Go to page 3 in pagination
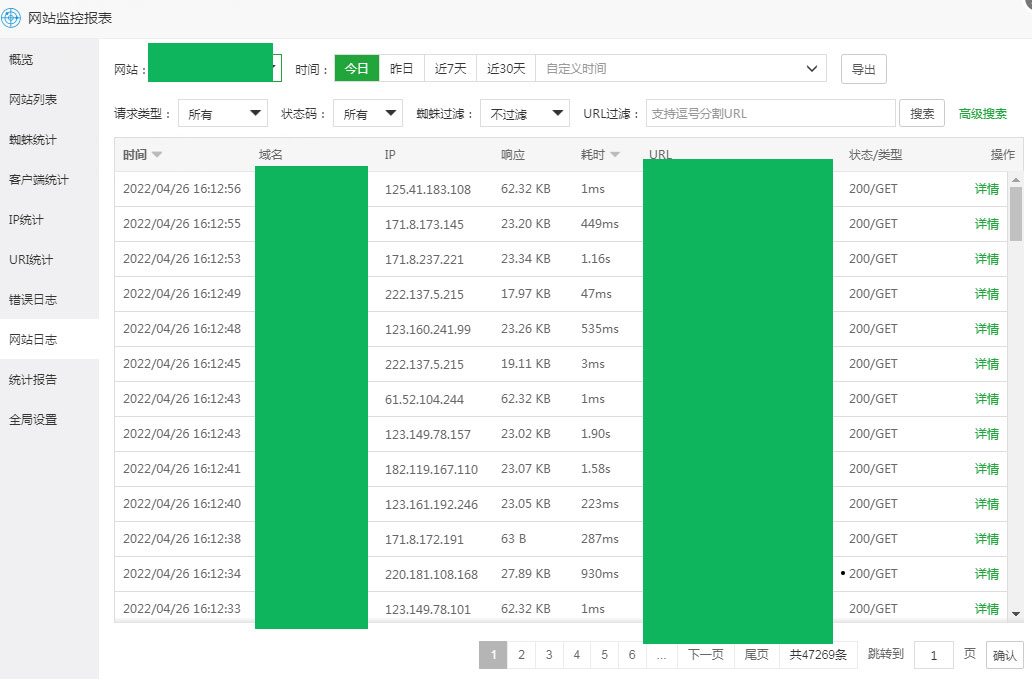Image resolution: width=1032 pixels, height=679 pixels. (549, 655)
